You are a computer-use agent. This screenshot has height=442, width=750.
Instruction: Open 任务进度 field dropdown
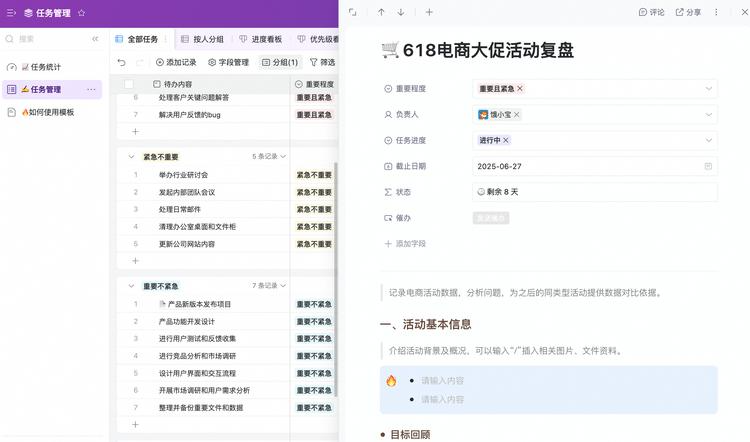pyautogui.click(x=709, y=140)
